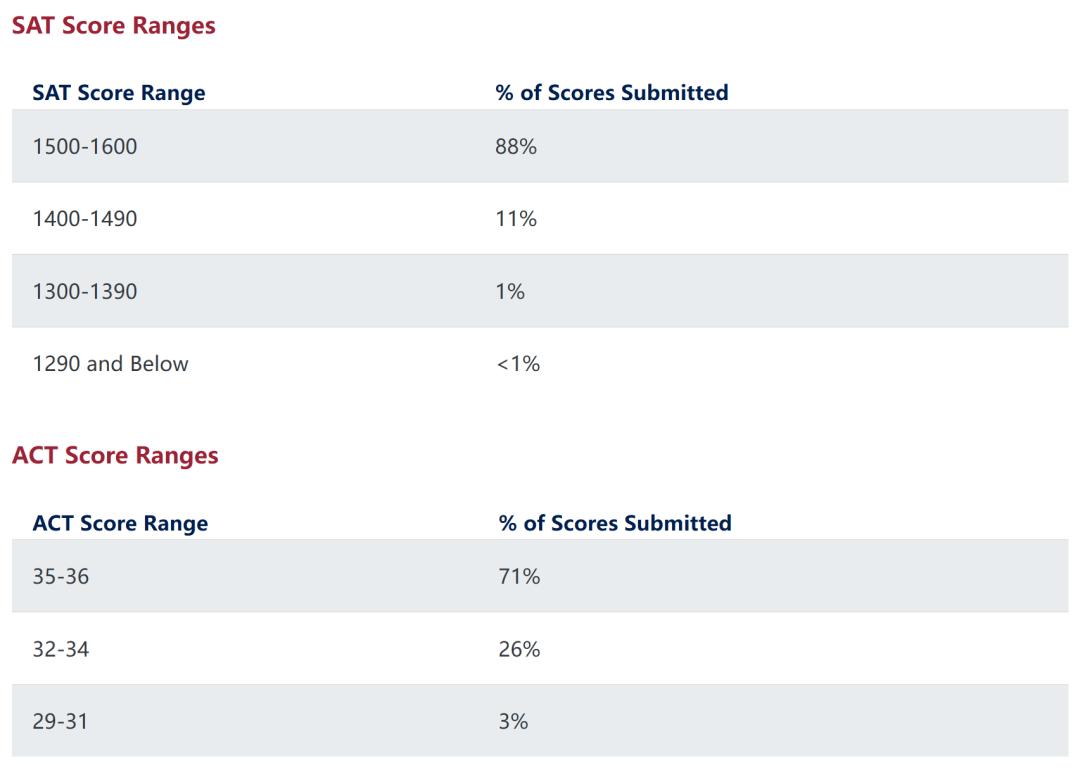Select the 1500-1600 score range cell
Image resolution: width=1080 pixels, height=768 pixels.
click(85, 147)
